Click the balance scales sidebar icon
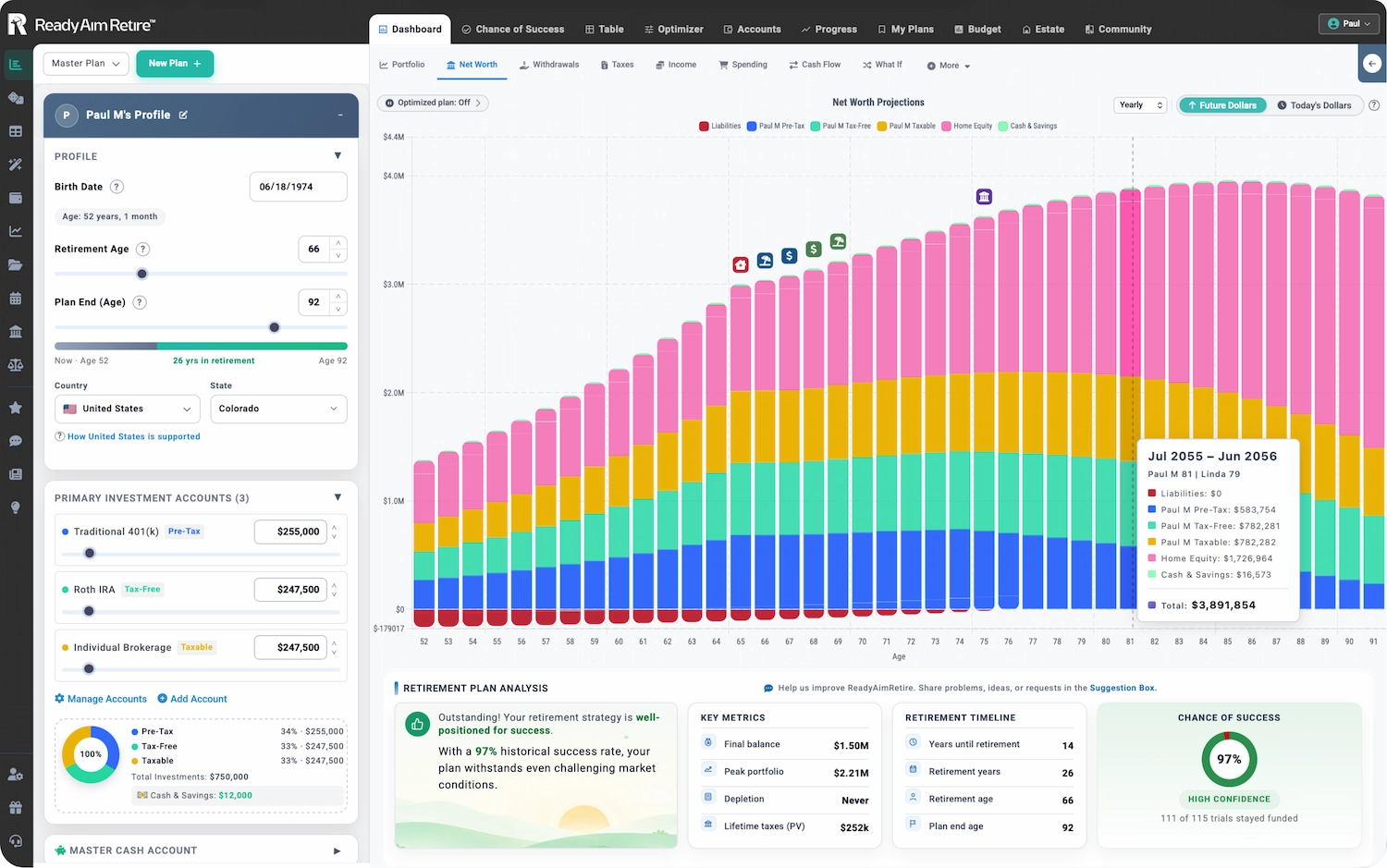 pyautogui.click(x=16, y=365)
